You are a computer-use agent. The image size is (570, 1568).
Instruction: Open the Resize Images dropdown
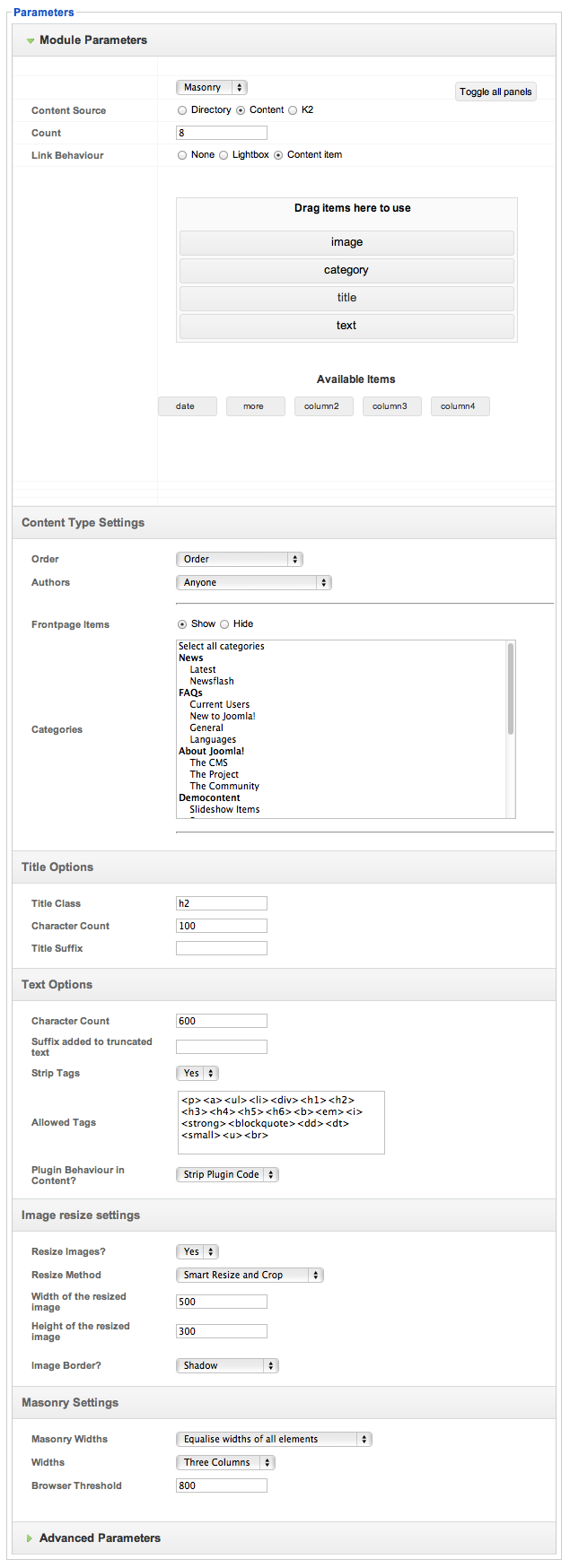click(x=197, y=1251)
